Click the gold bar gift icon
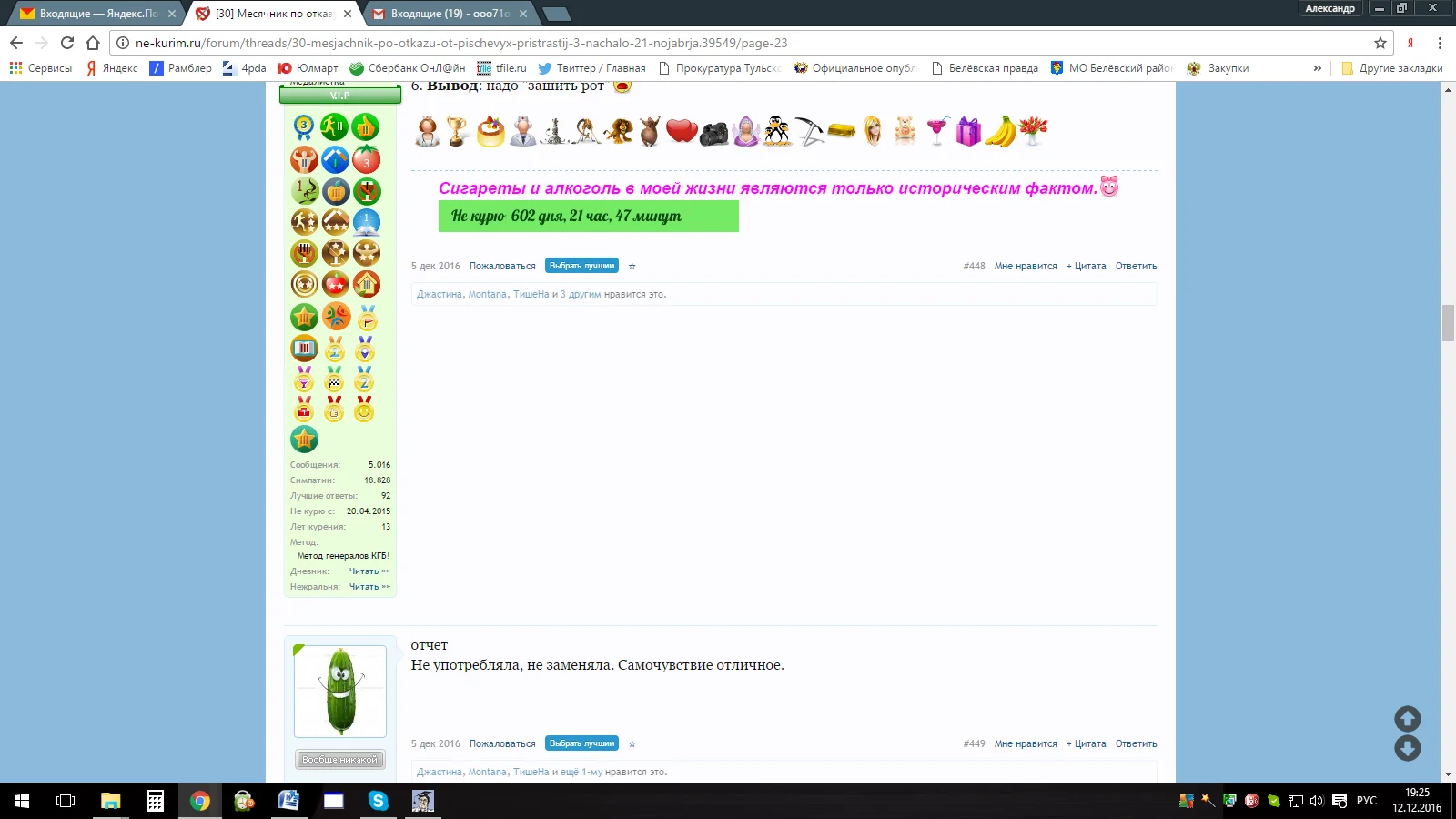1456x819 pixels. (x=842, y=133)
